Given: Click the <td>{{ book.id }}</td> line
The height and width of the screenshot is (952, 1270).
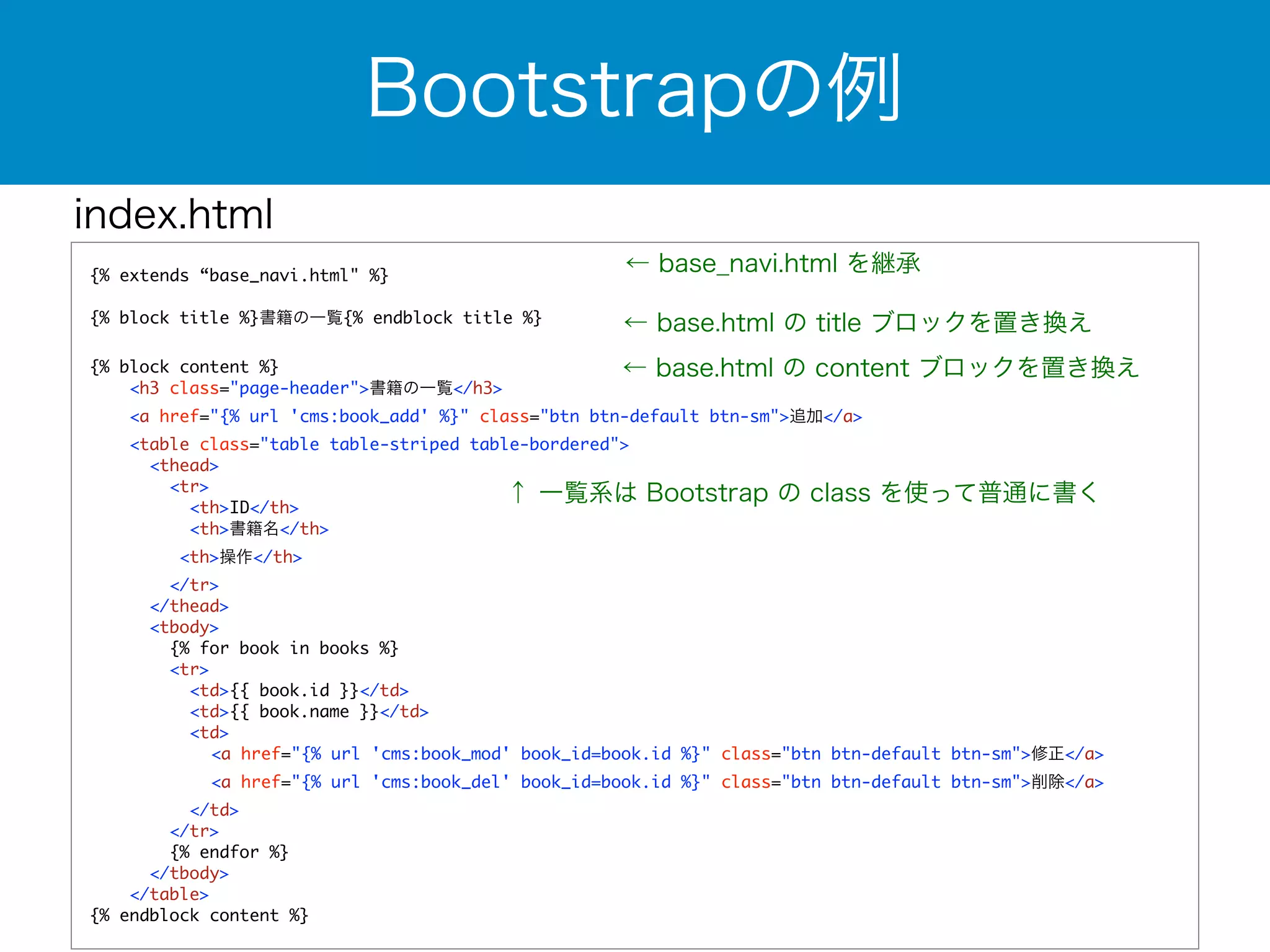Looking at the screenshot, I should point(300,690).
